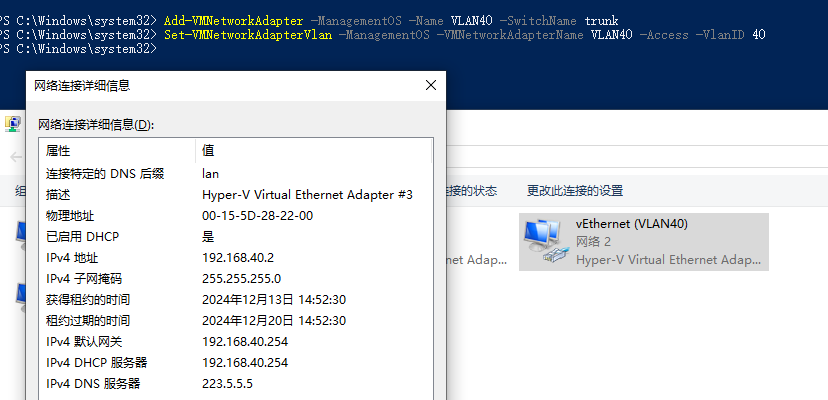Select the 已启用 DHCP row
This screenshot has width=828, height=400.
tap(236, 237)
